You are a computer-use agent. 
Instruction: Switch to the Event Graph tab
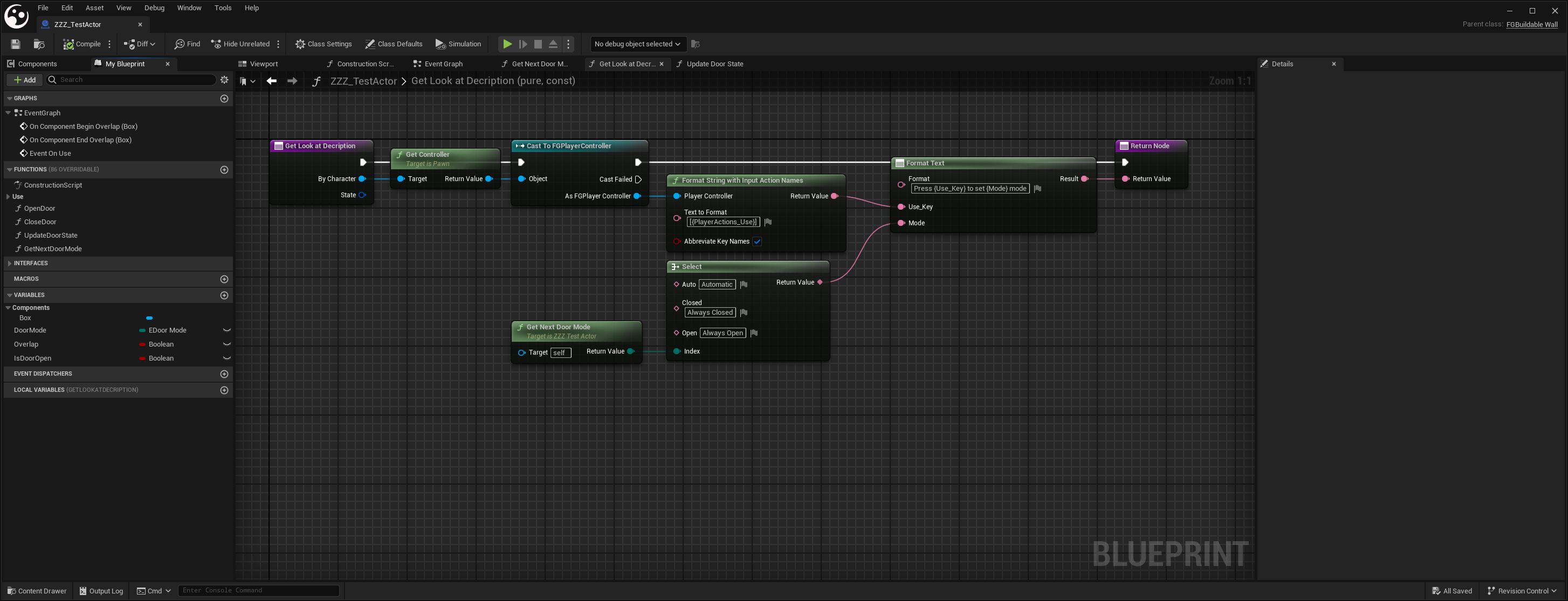pos(443,64)
